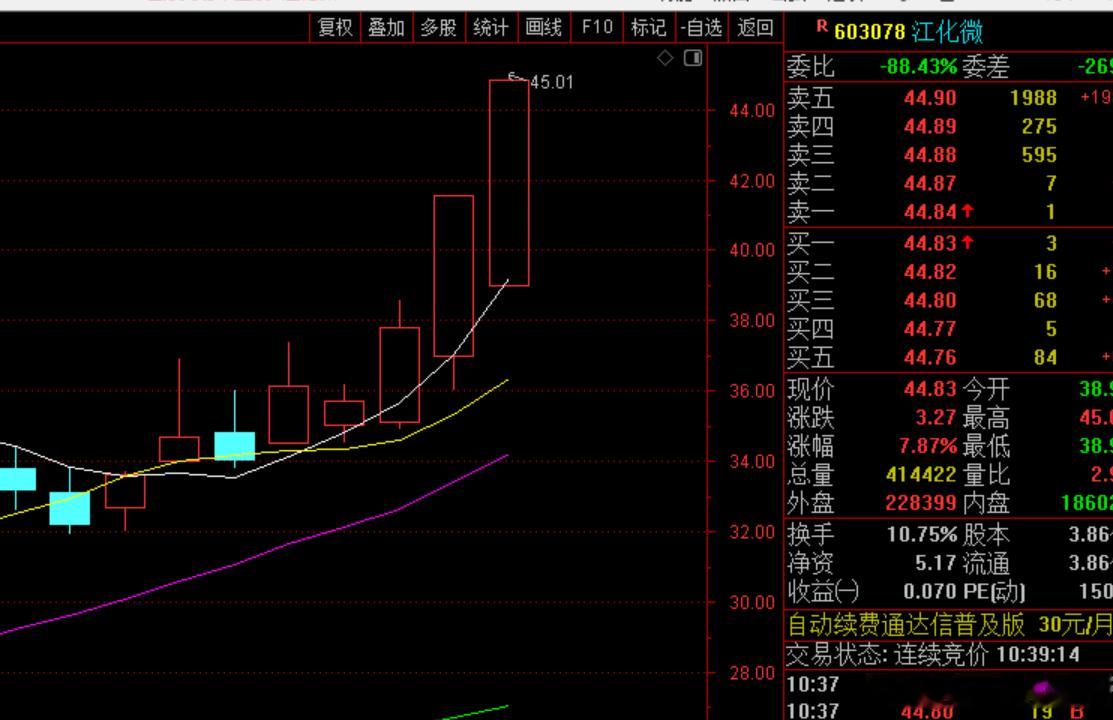Screen dimensions: 1113x720
Task: Open the F10 company info
Action: click(x=597, y=28)
